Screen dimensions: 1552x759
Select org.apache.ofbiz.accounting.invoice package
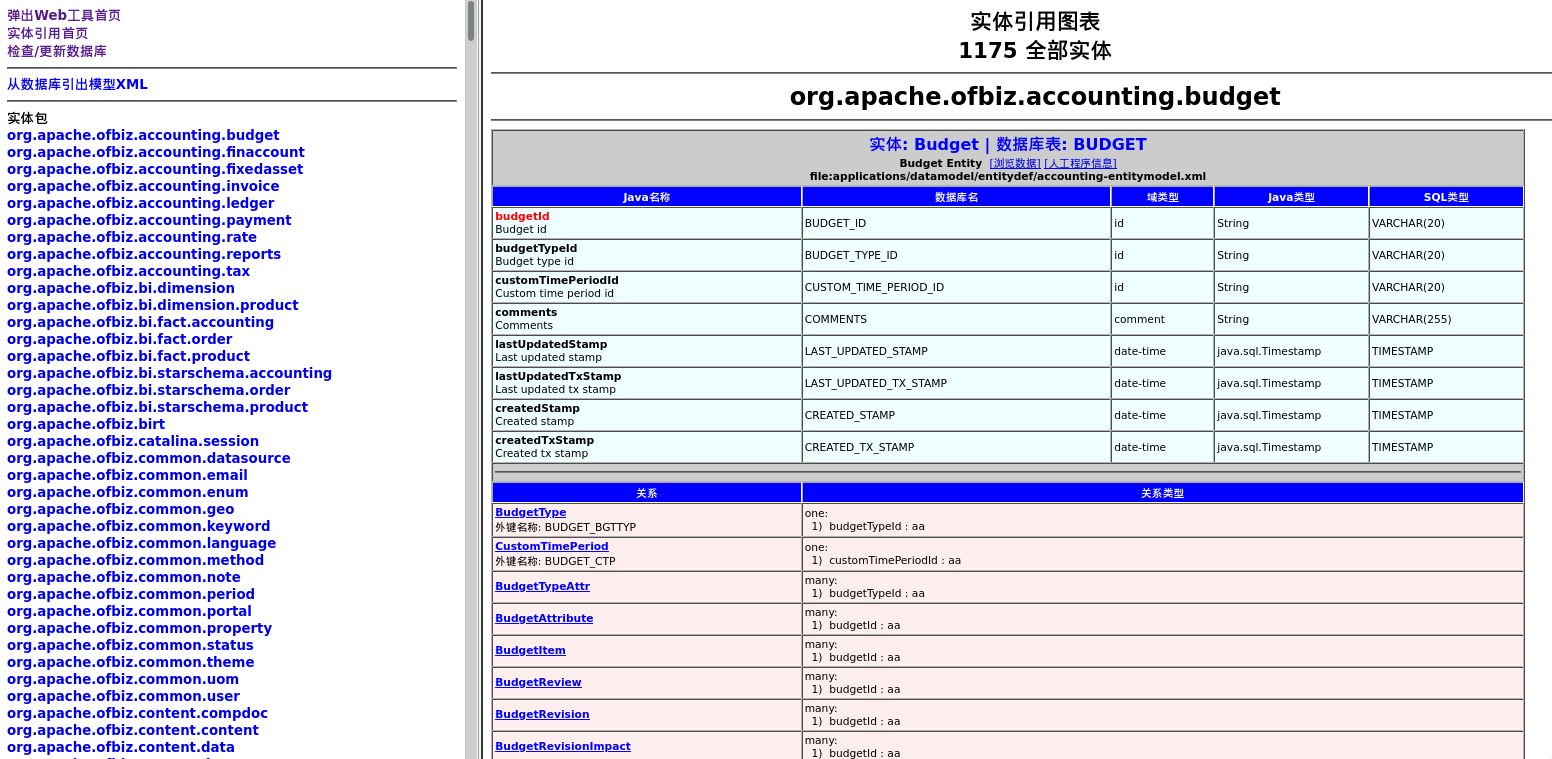(x=143, y=186)
